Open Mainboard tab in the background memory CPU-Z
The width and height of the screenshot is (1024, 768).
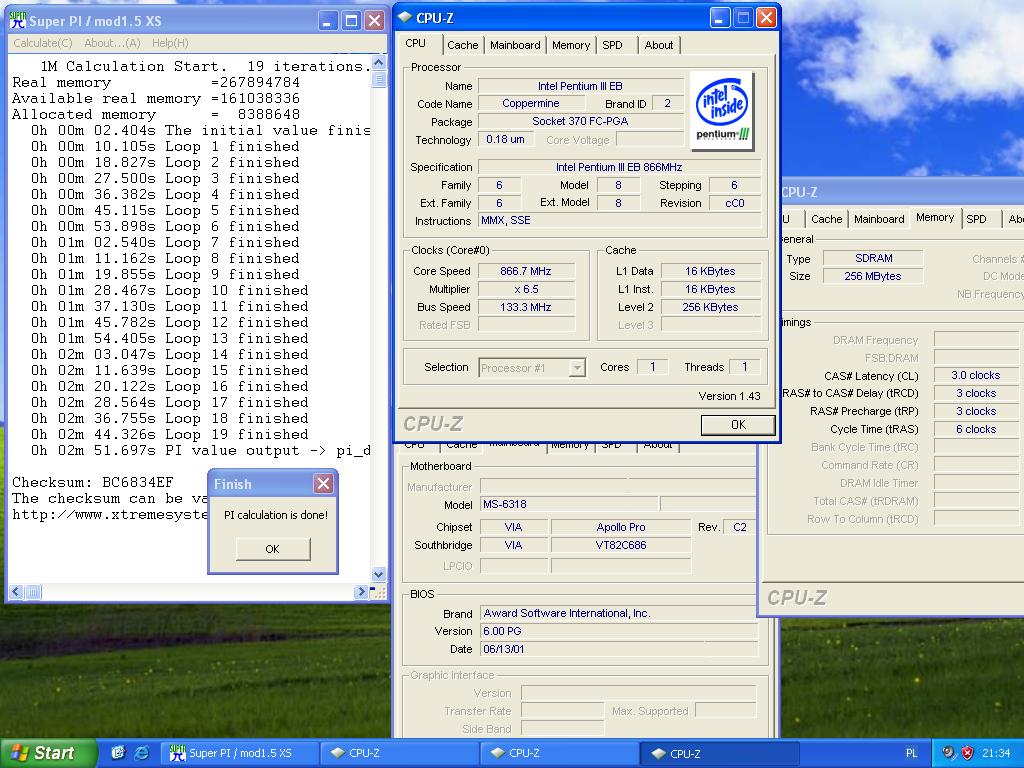point(879,219)
